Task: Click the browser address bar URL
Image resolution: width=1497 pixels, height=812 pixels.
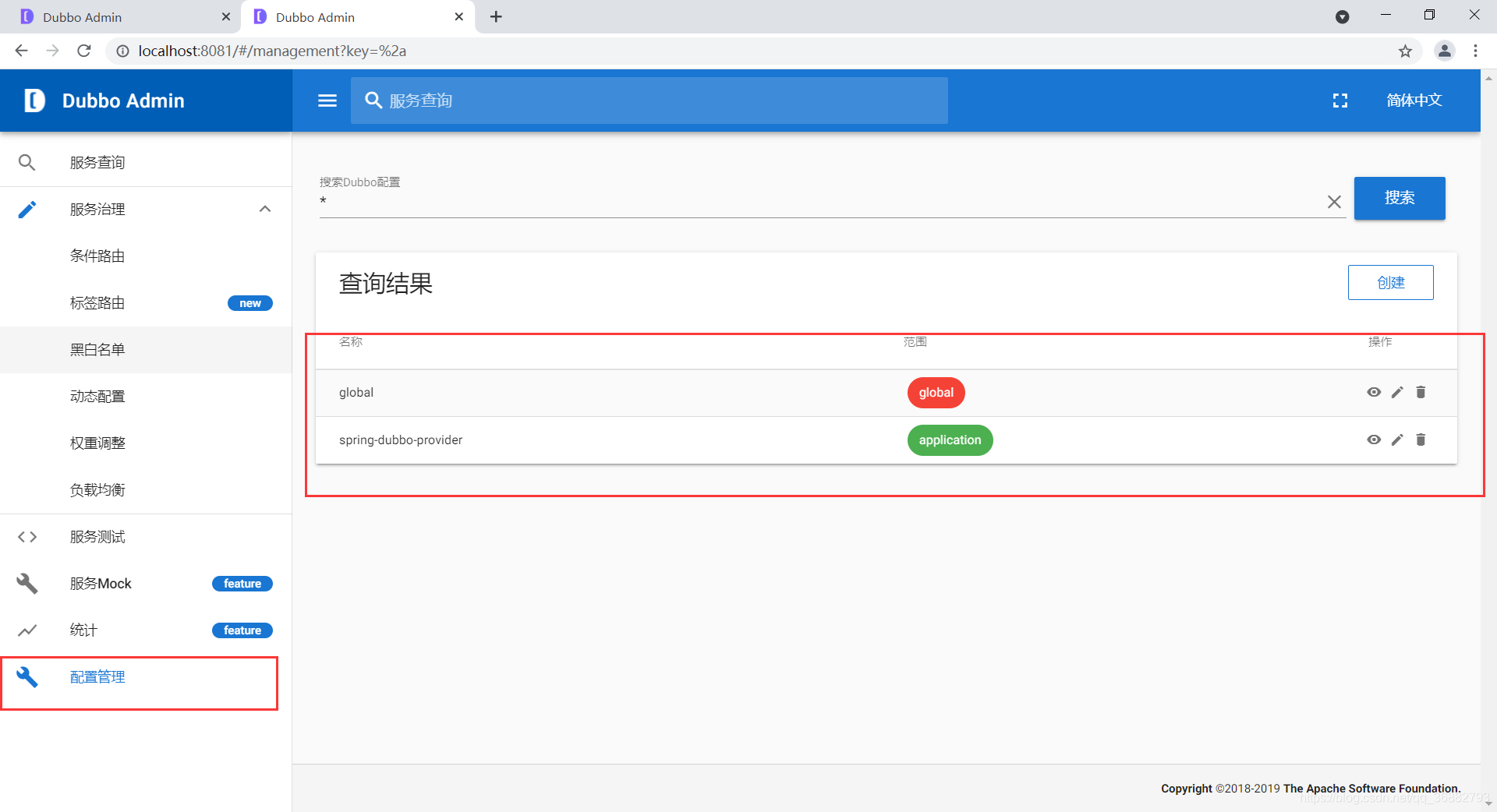Action: coord(272,51)
